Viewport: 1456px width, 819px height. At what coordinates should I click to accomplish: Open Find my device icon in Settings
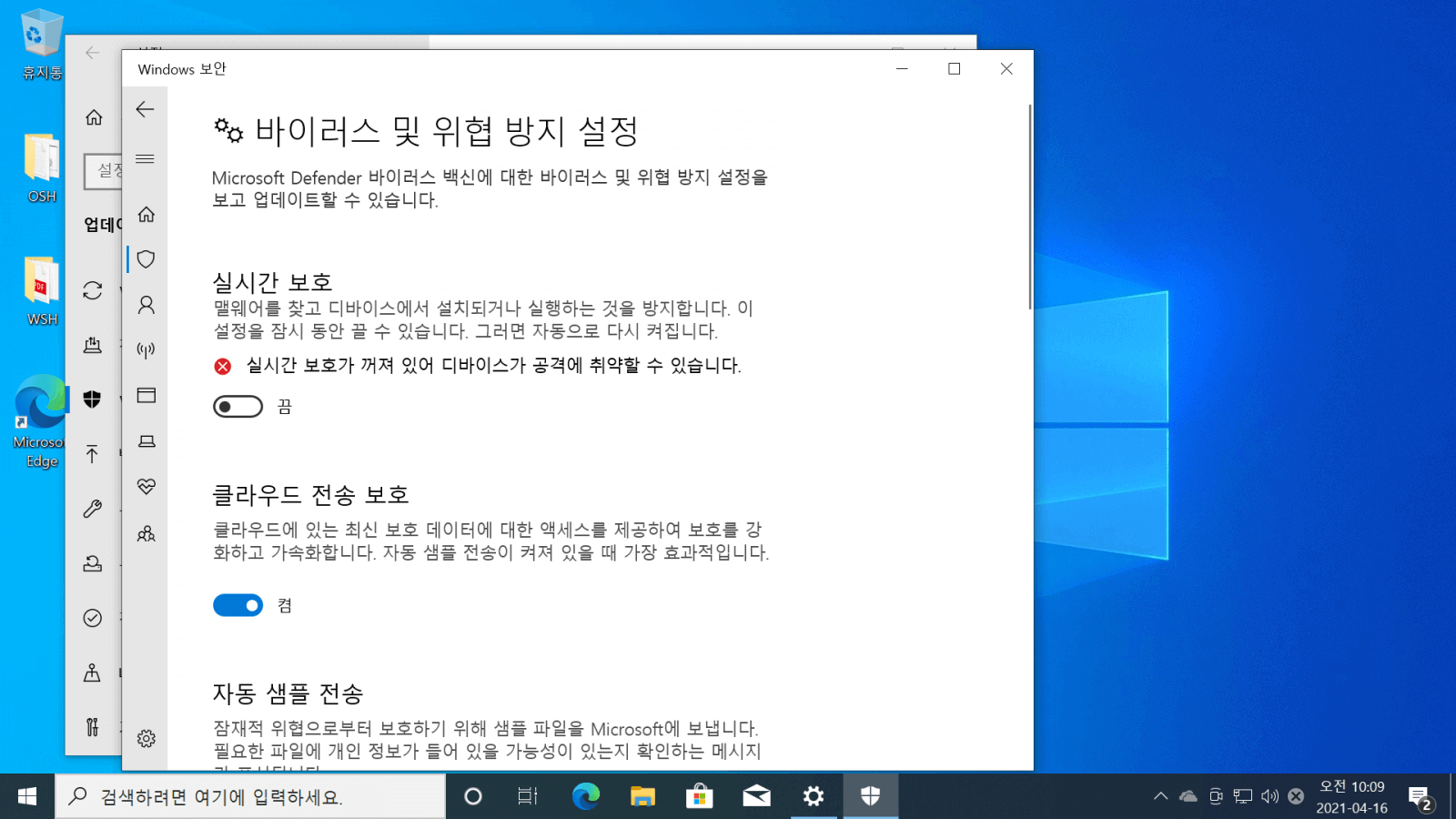pyautogui.click(x=93, y=672)
